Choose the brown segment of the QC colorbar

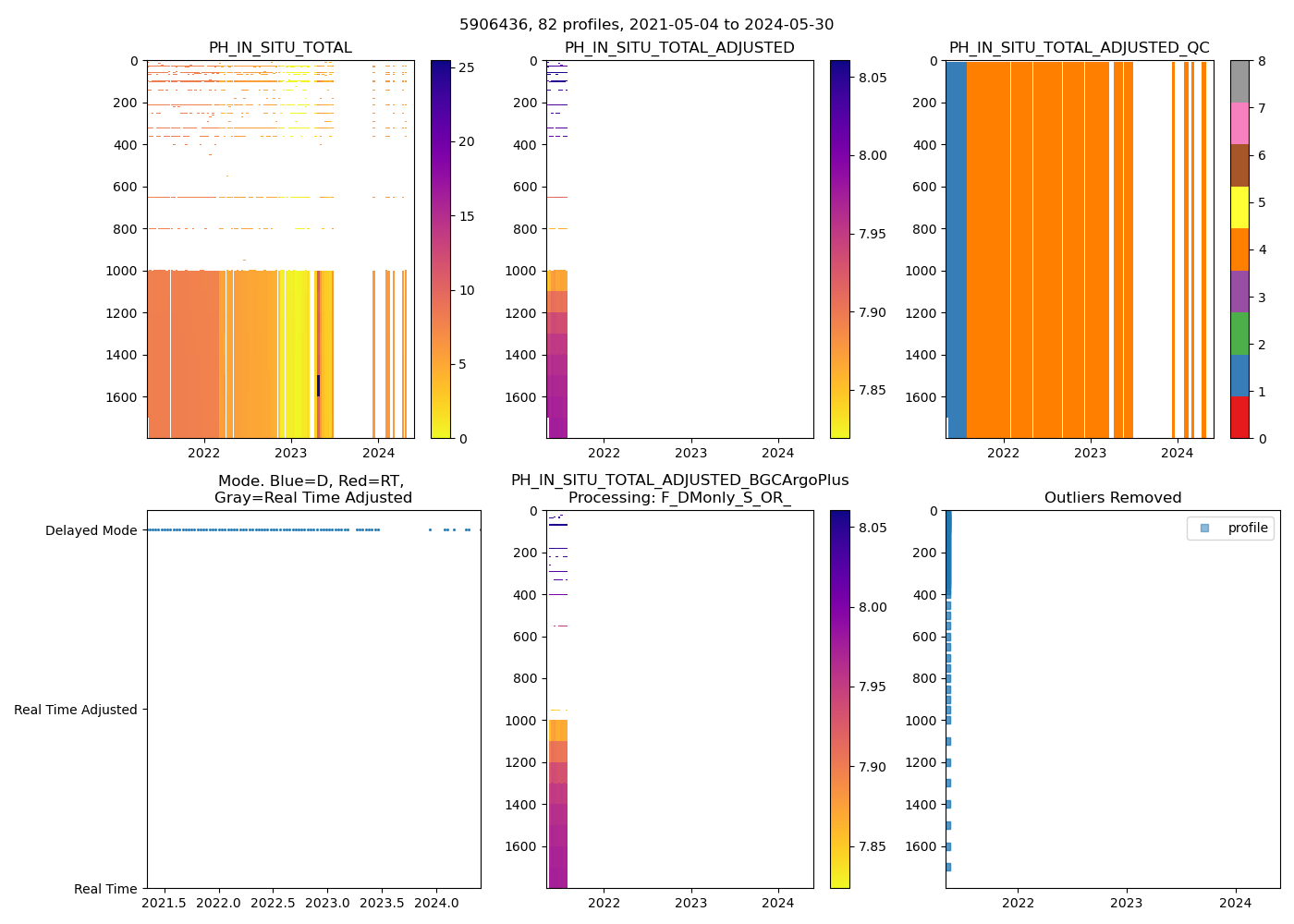[x=1239, y=165]
